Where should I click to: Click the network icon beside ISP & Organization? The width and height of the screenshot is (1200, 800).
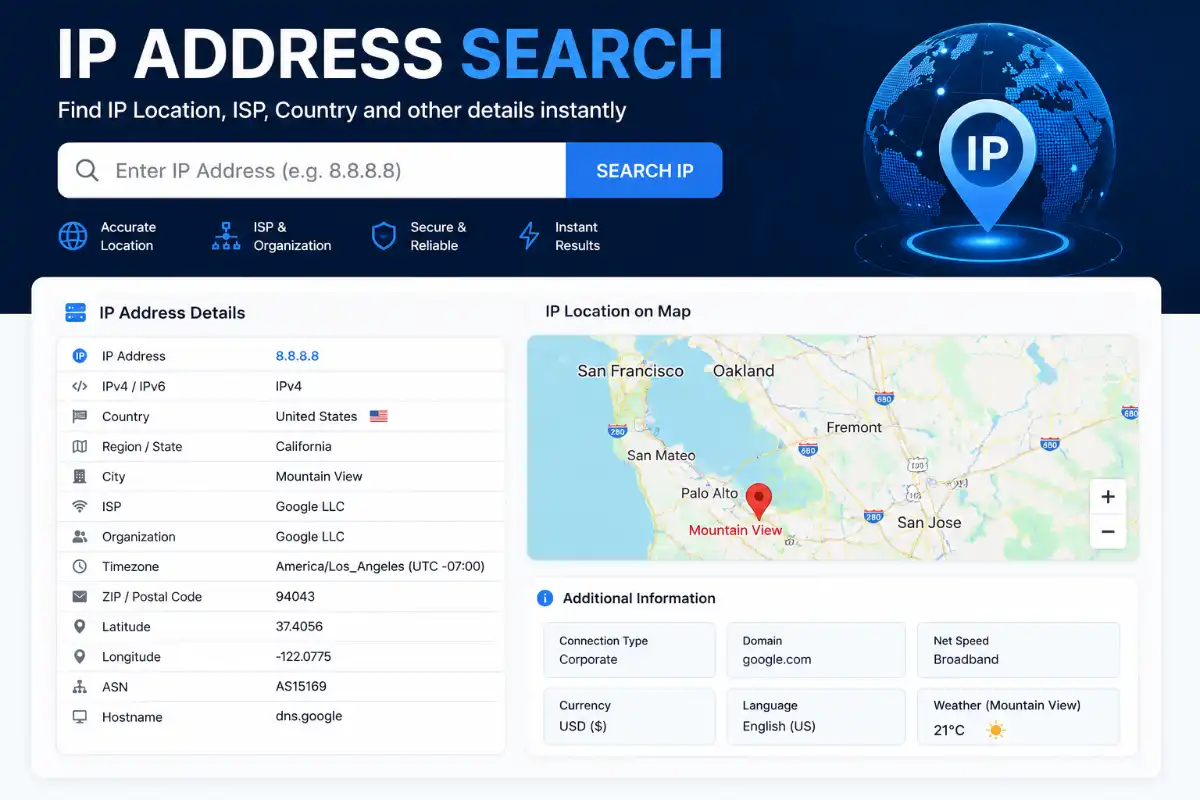tap(226, 236)
